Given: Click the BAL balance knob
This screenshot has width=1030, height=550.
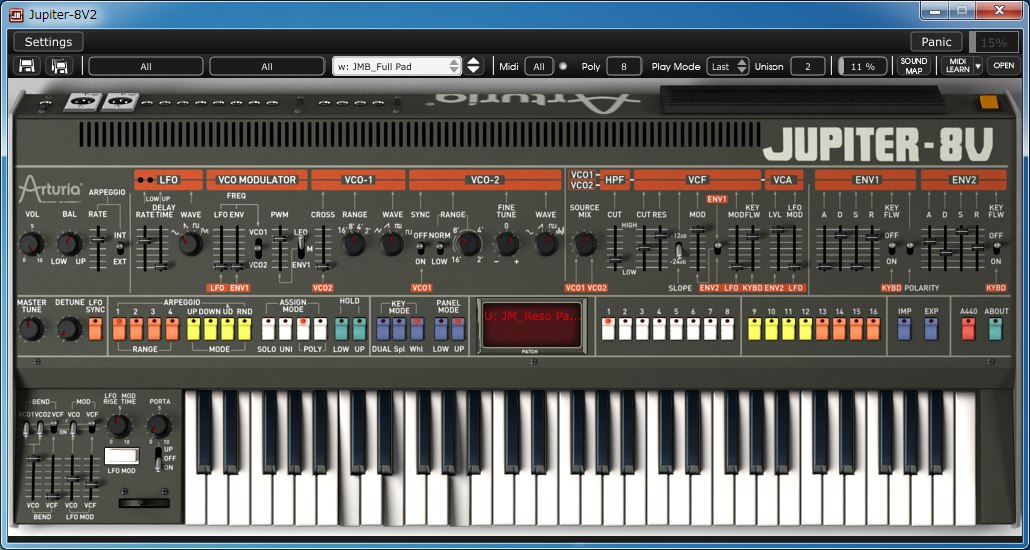Looking at the screenshot, I should click(x=70, y=244).
